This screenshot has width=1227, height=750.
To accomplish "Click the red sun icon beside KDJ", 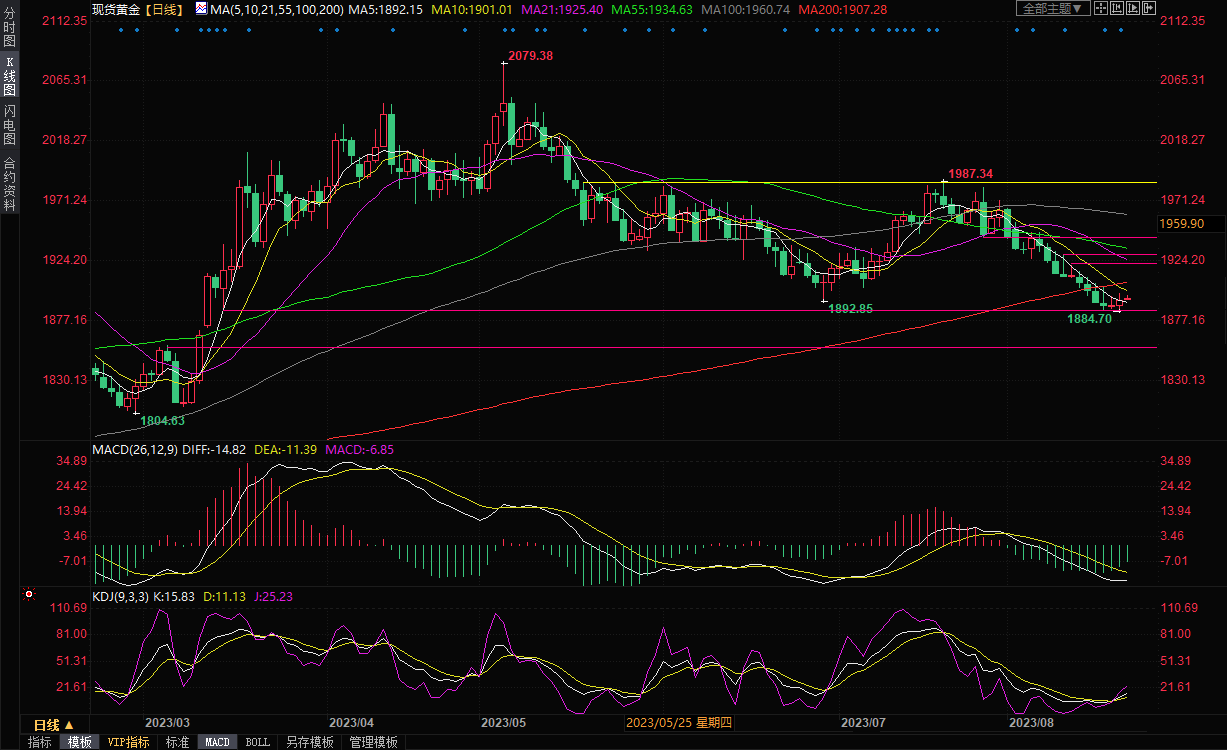I will coord(29,595).
